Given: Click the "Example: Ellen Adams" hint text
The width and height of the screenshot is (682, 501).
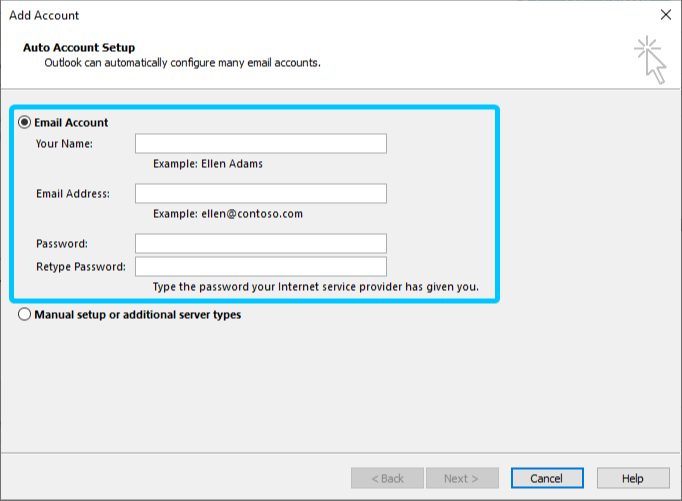Looking at the screenshot, I should tap(208, 164).
